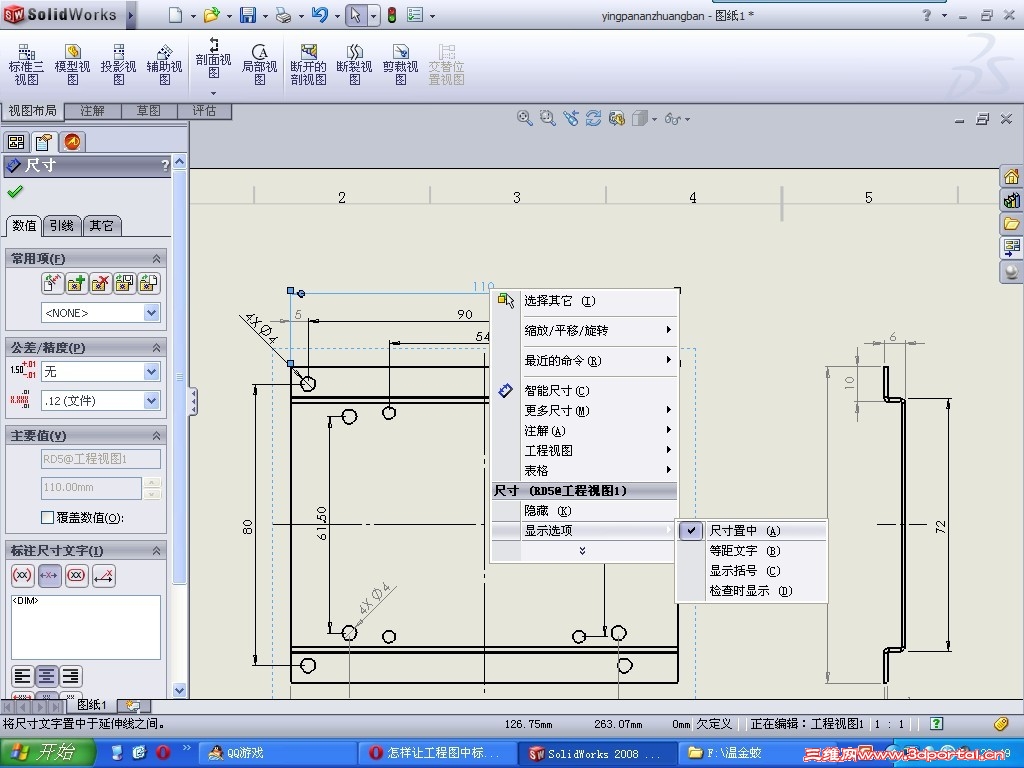Viewport: 1024px width, 768px height.
Task: Collapse the 标注尺寸文字 section
Action: coord(157,551)
